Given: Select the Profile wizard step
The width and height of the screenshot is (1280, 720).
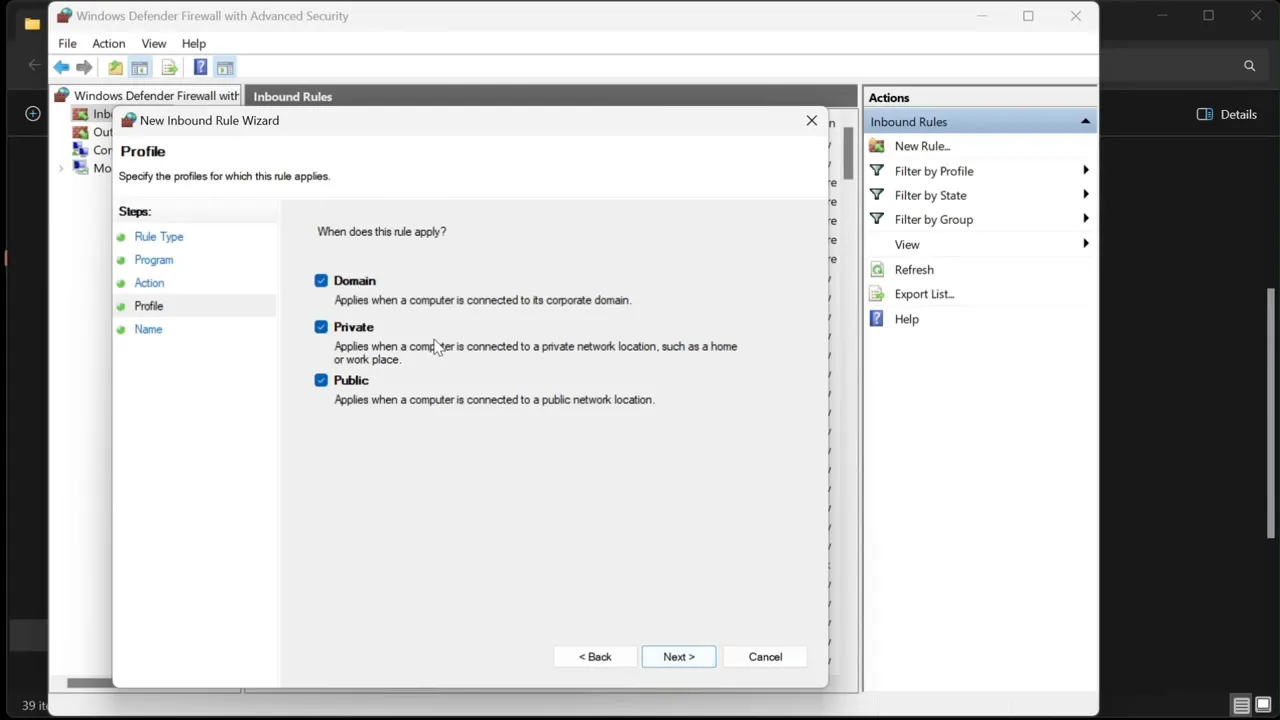Looking at the screenshot, I should point(149,306).
